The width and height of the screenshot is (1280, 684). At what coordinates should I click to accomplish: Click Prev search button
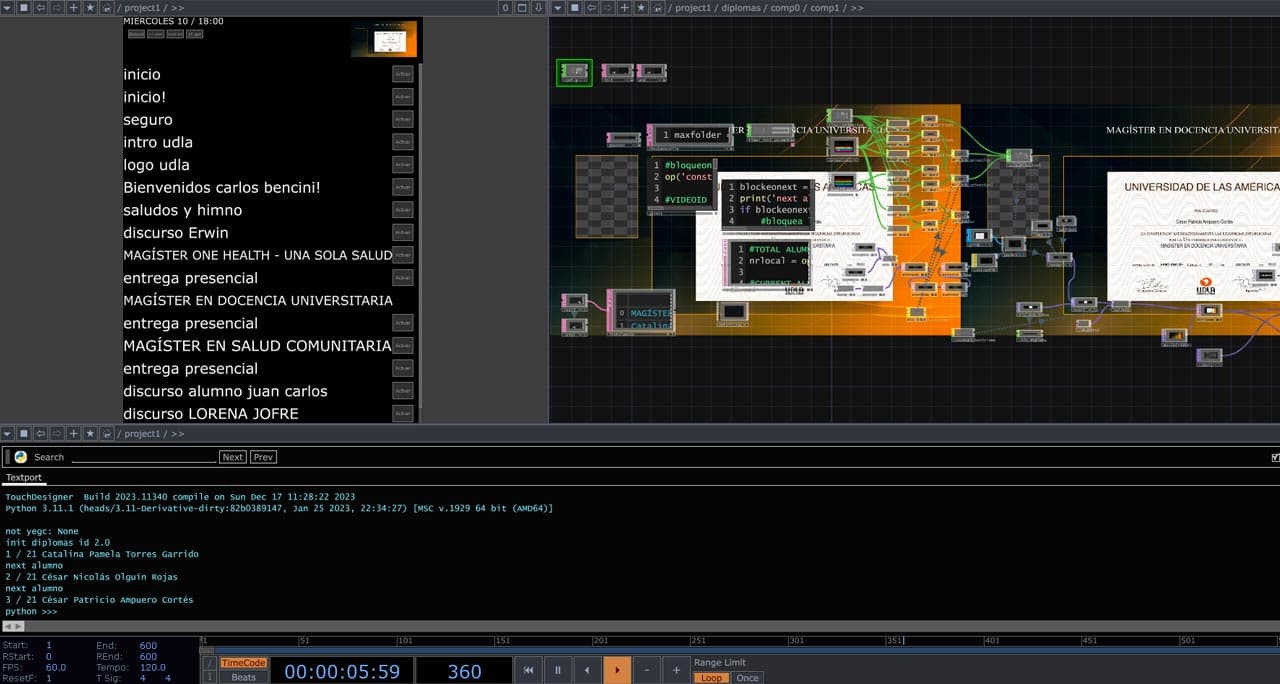264,457
